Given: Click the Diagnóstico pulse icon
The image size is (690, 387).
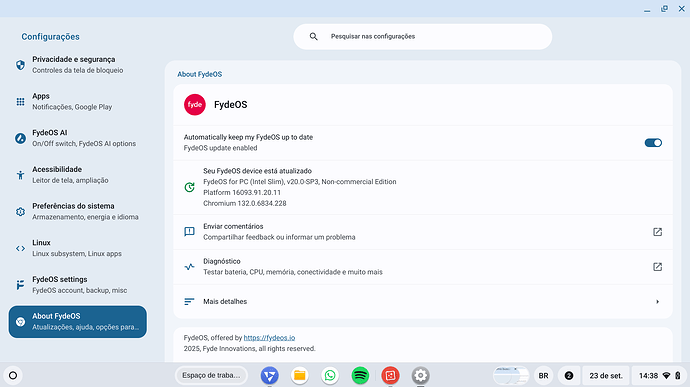Looking at the screenshot, I should (x=189, y=267).
